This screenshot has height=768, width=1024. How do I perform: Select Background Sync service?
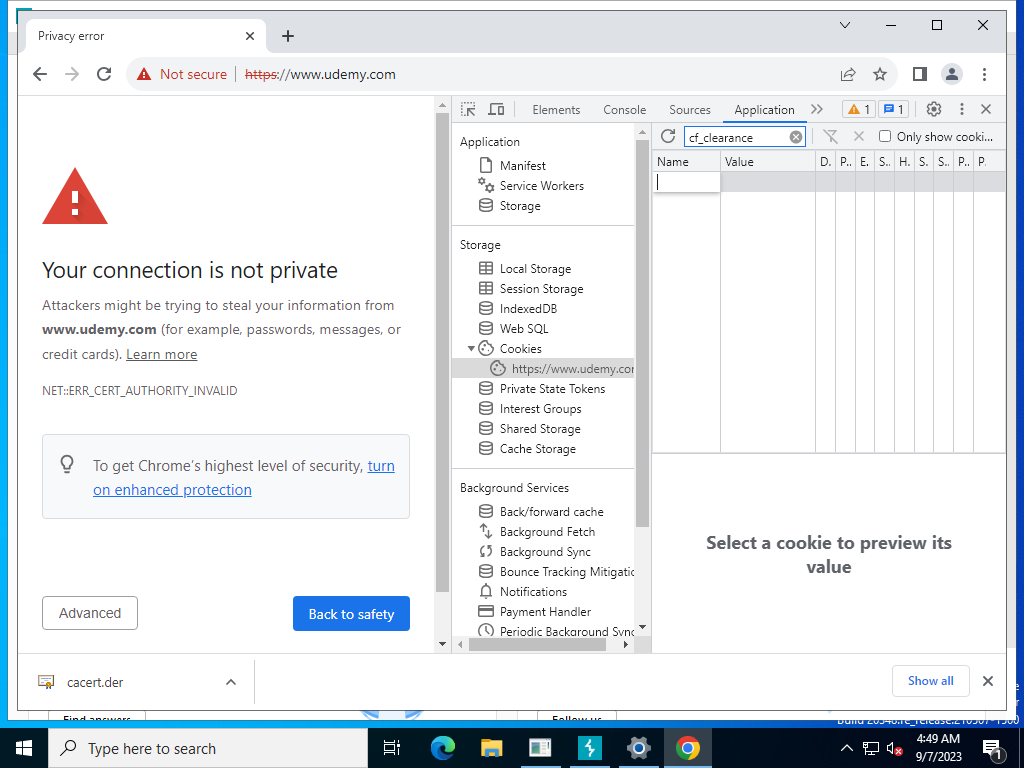[545, 552]
